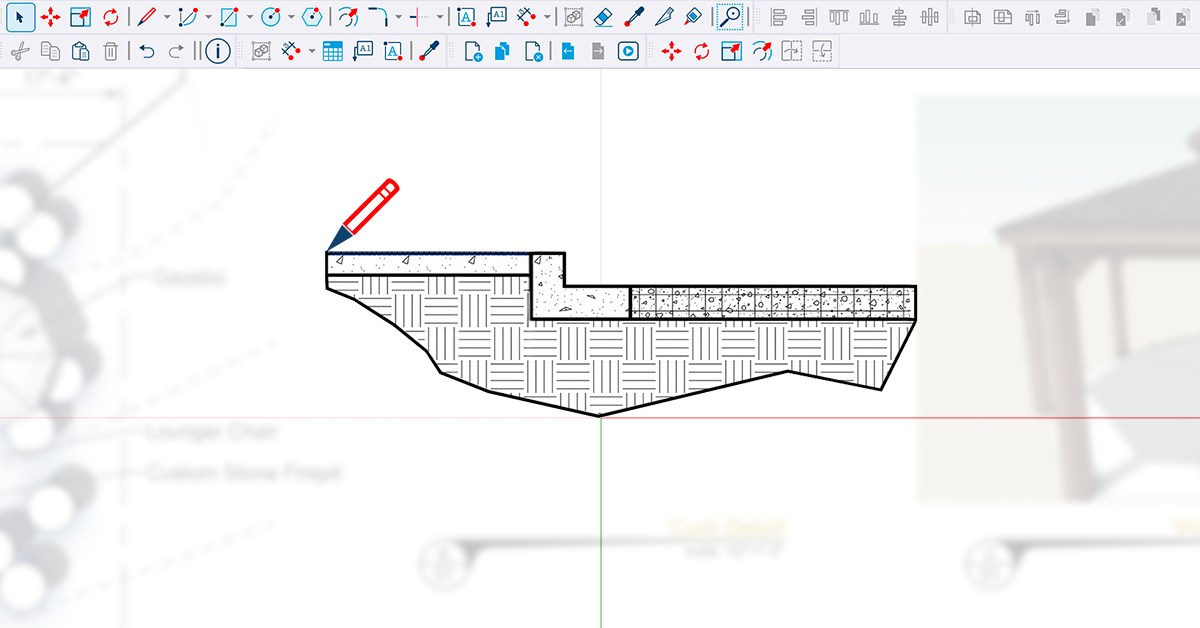Expand the Trim tool dropdown arrow
Image resolution: width=1200 pixels, height=628 pixels.
click(x=439, y=17)
